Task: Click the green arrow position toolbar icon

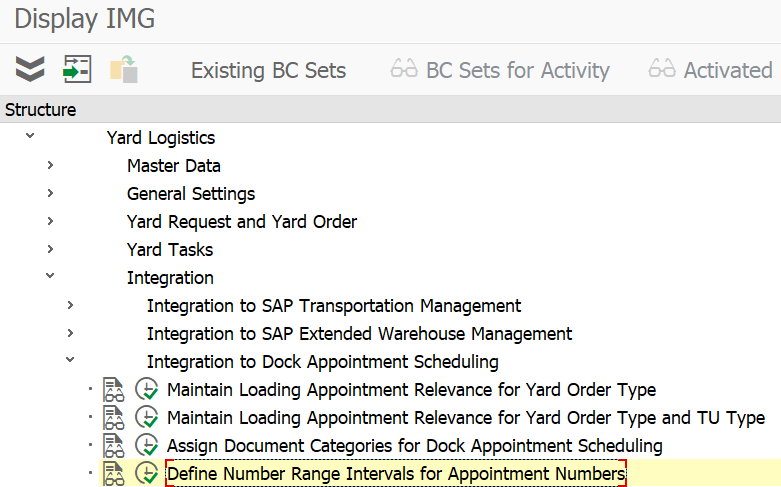Action: 77,69
